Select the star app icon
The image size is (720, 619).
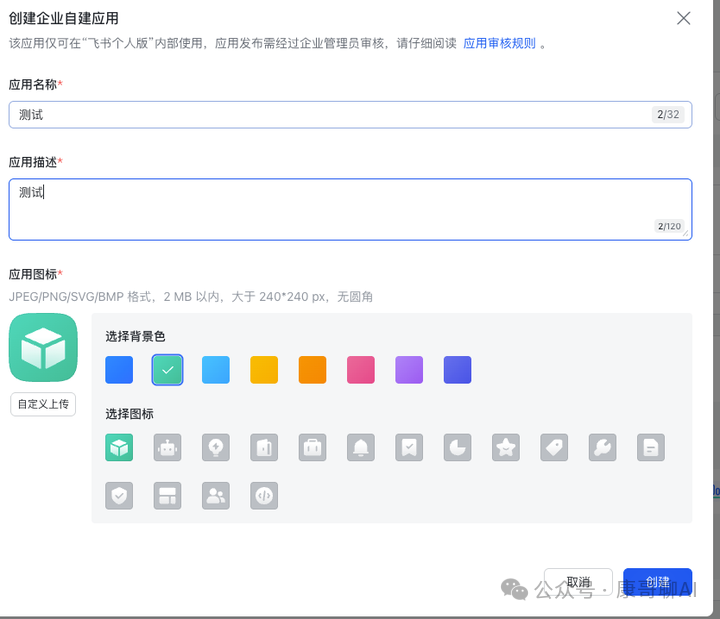tap(506, 447)
